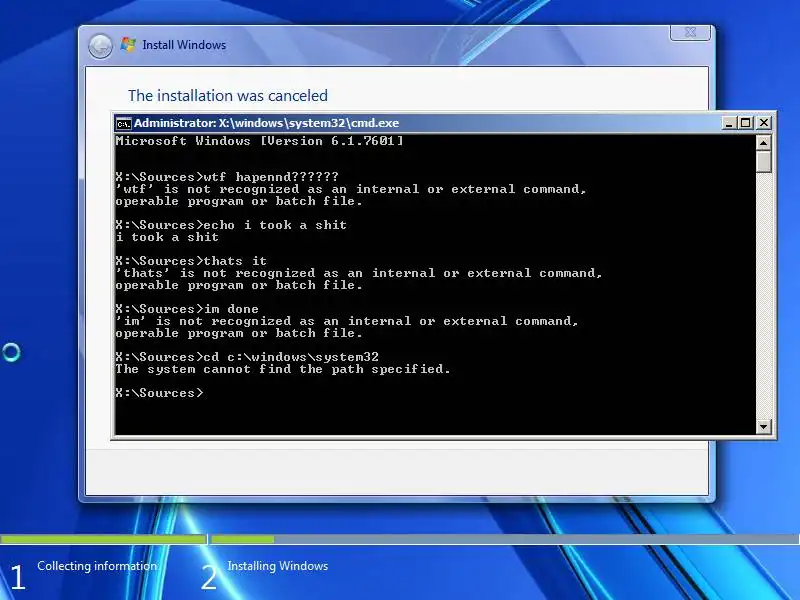Click 'The system cannot find the path specified.'
The image size is (800, 600).
click(x=283, y=369)
